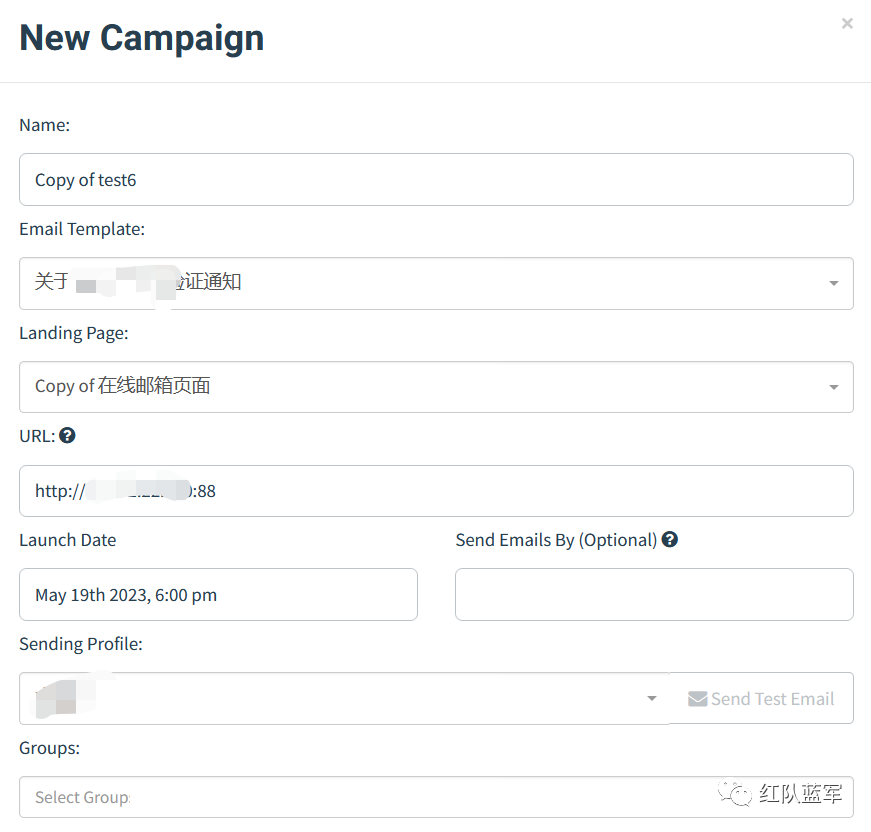This screenshot has height=832, width=871.
Task: Click the Send Emails By help icon
Action: (670, 539)
